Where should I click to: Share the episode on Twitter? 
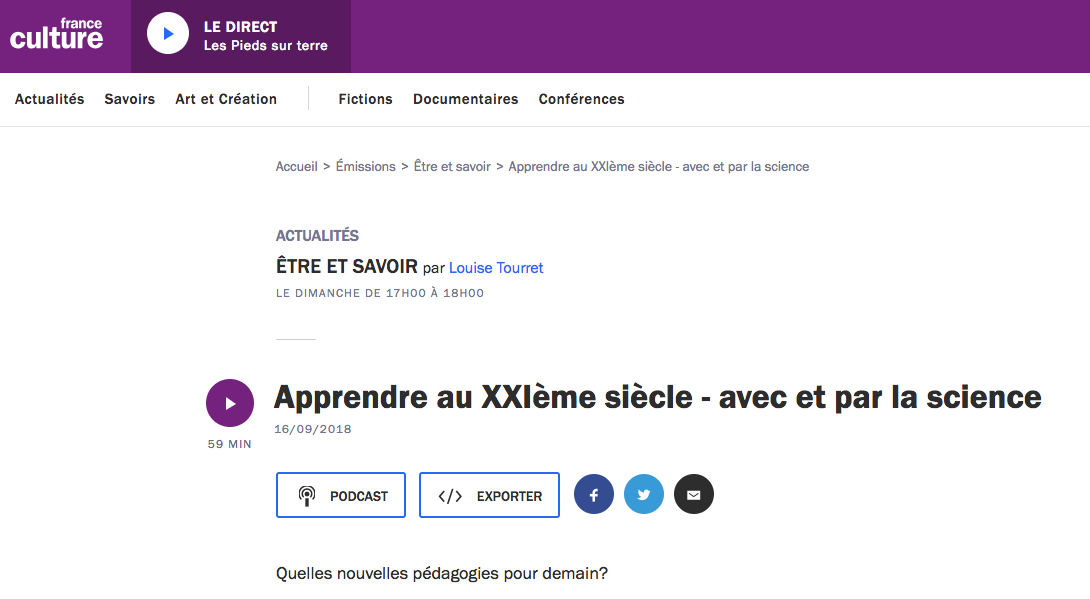click(644, 495)
